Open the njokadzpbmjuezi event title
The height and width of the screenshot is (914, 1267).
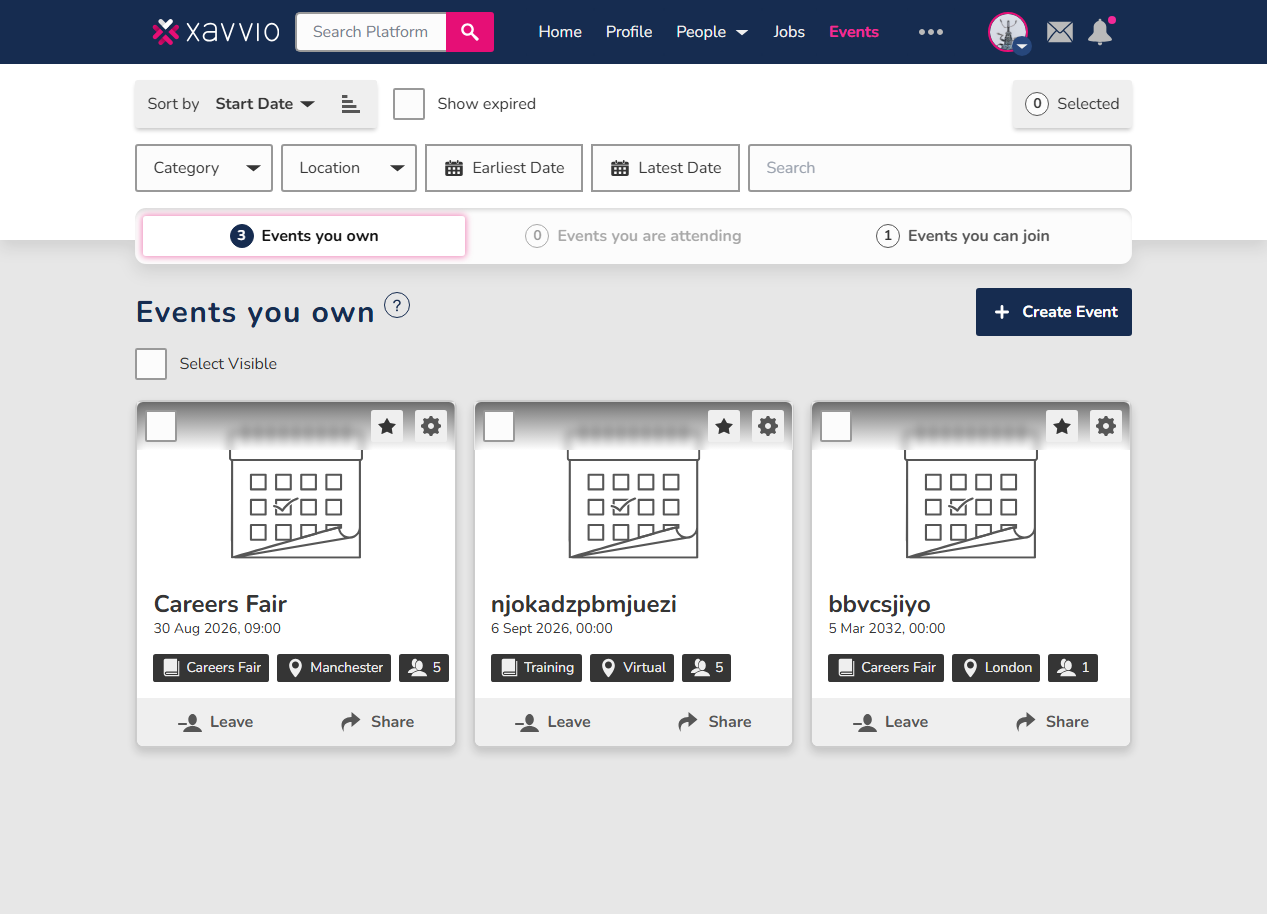click(584, 604)
